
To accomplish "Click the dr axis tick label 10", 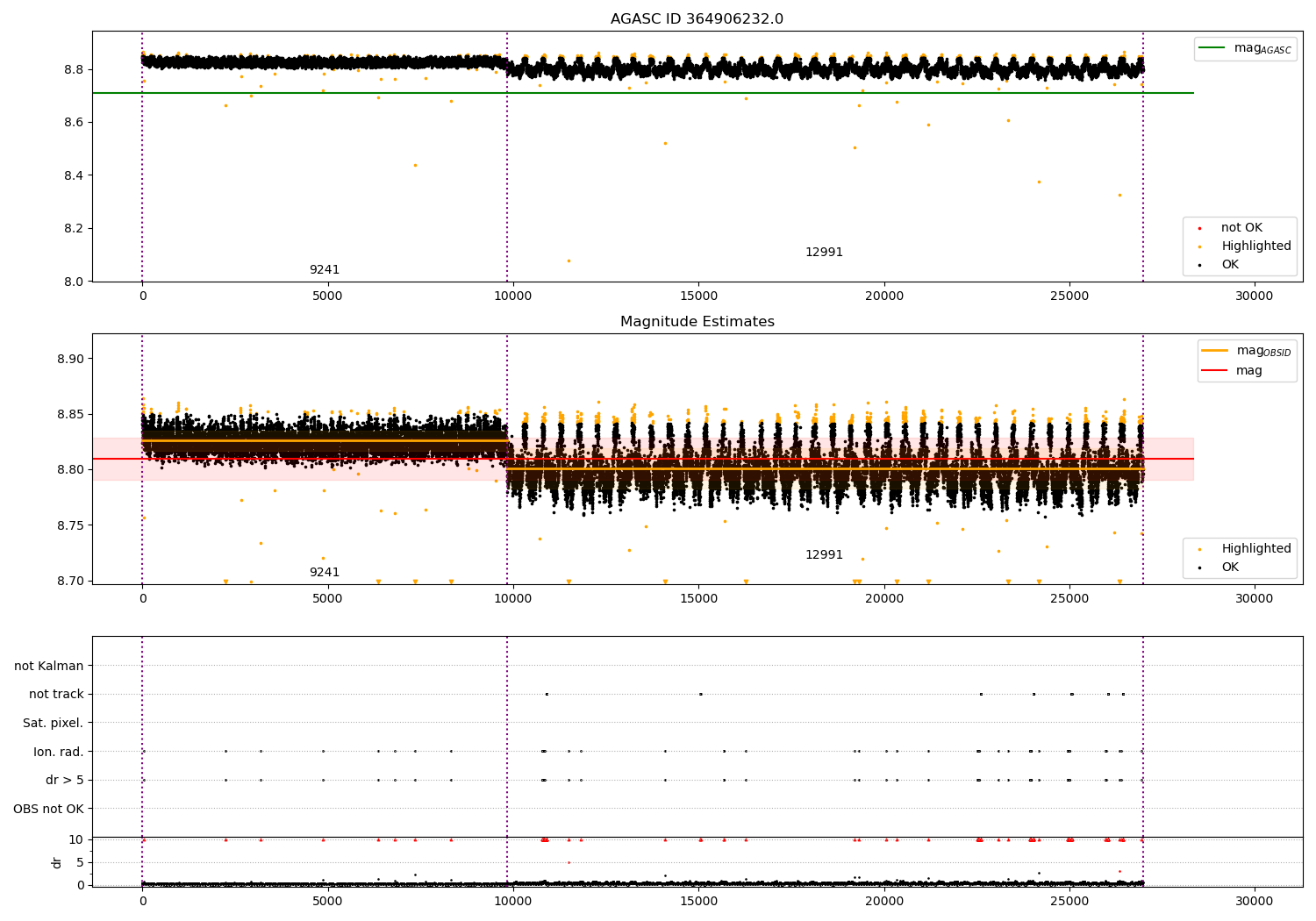I will (76, 839).
